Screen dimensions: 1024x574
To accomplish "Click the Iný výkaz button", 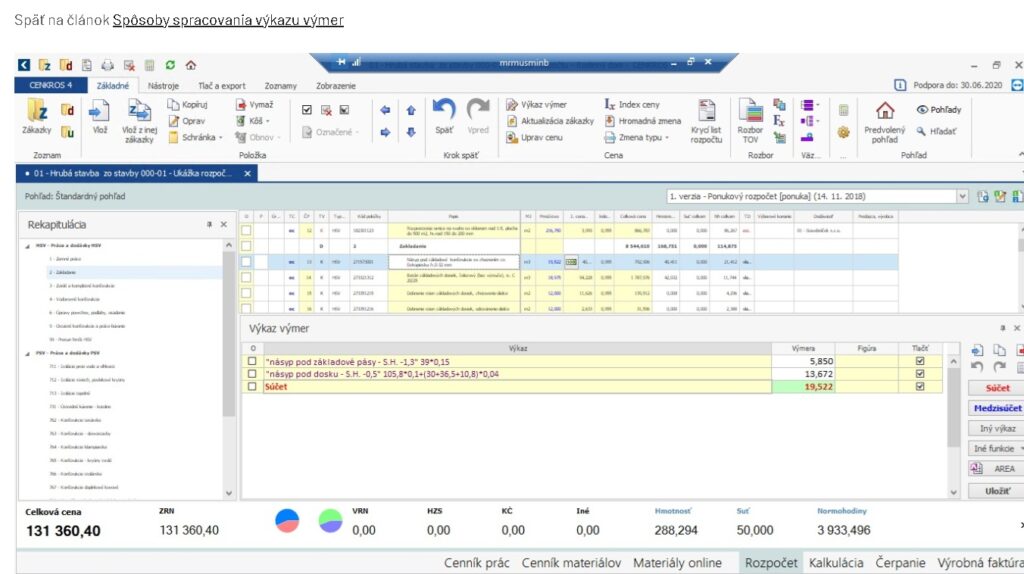I will pyautogui.click(x=997, y=428).
